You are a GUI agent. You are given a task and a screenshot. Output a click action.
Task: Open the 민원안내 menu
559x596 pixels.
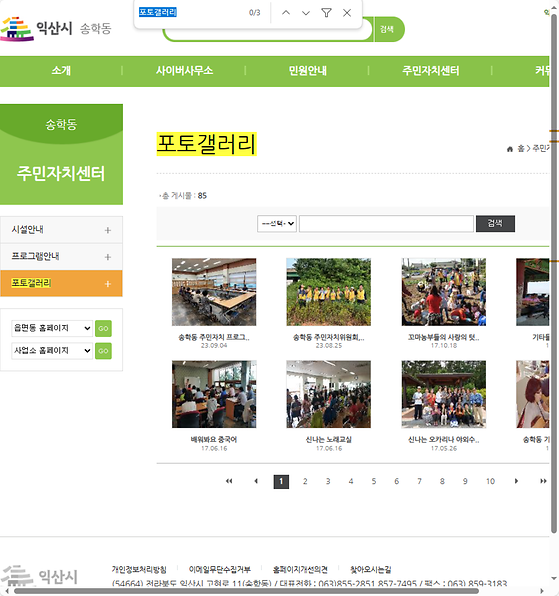[307, 71]
